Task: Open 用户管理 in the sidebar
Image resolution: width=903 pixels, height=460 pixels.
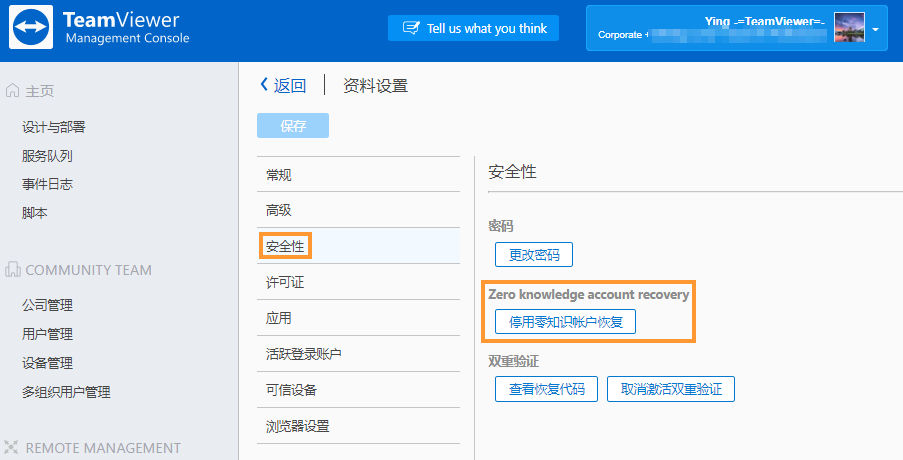Action: point(47,334)
